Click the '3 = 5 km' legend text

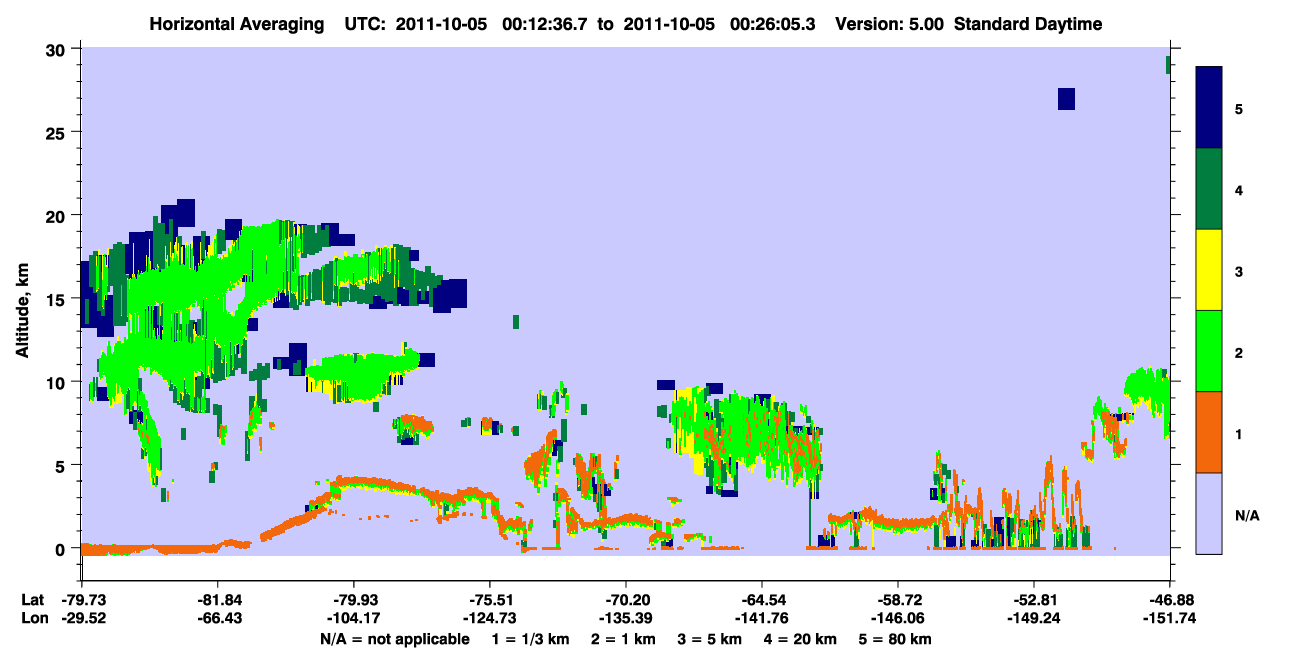[711, 639]
